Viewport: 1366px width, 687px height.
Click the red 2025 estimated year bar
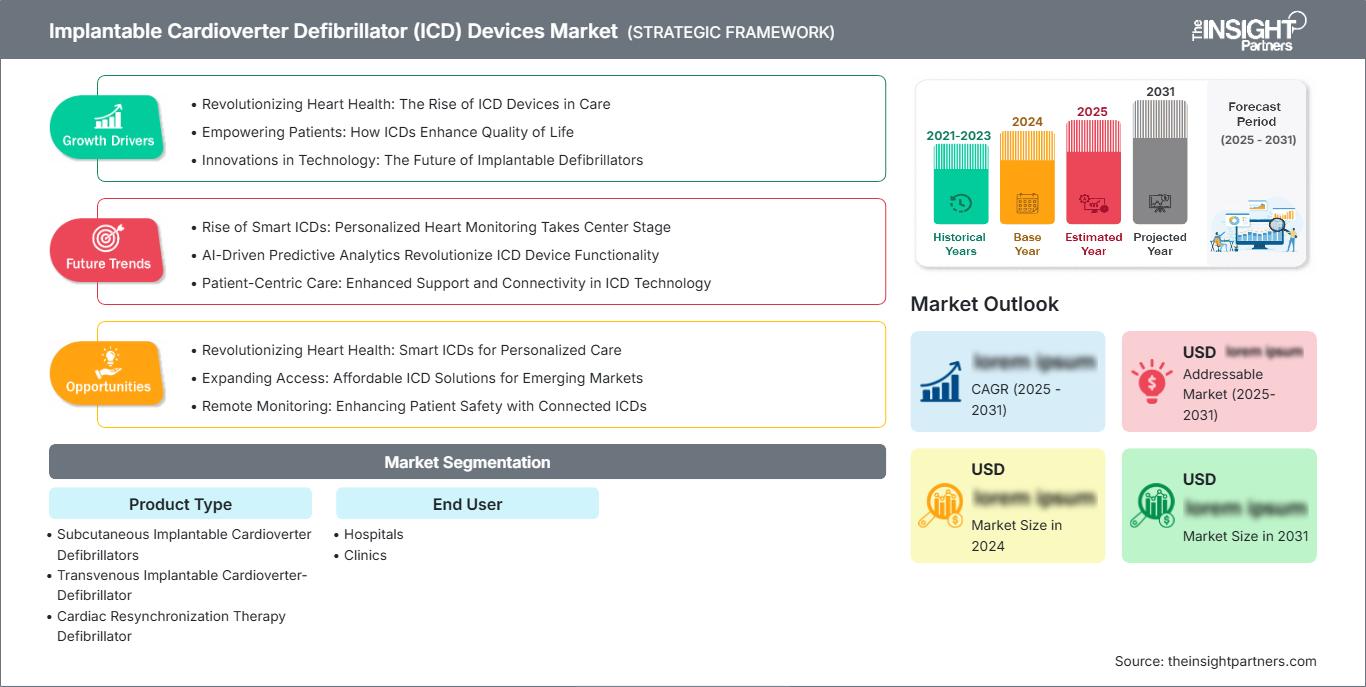click(x=1093, y=172)
